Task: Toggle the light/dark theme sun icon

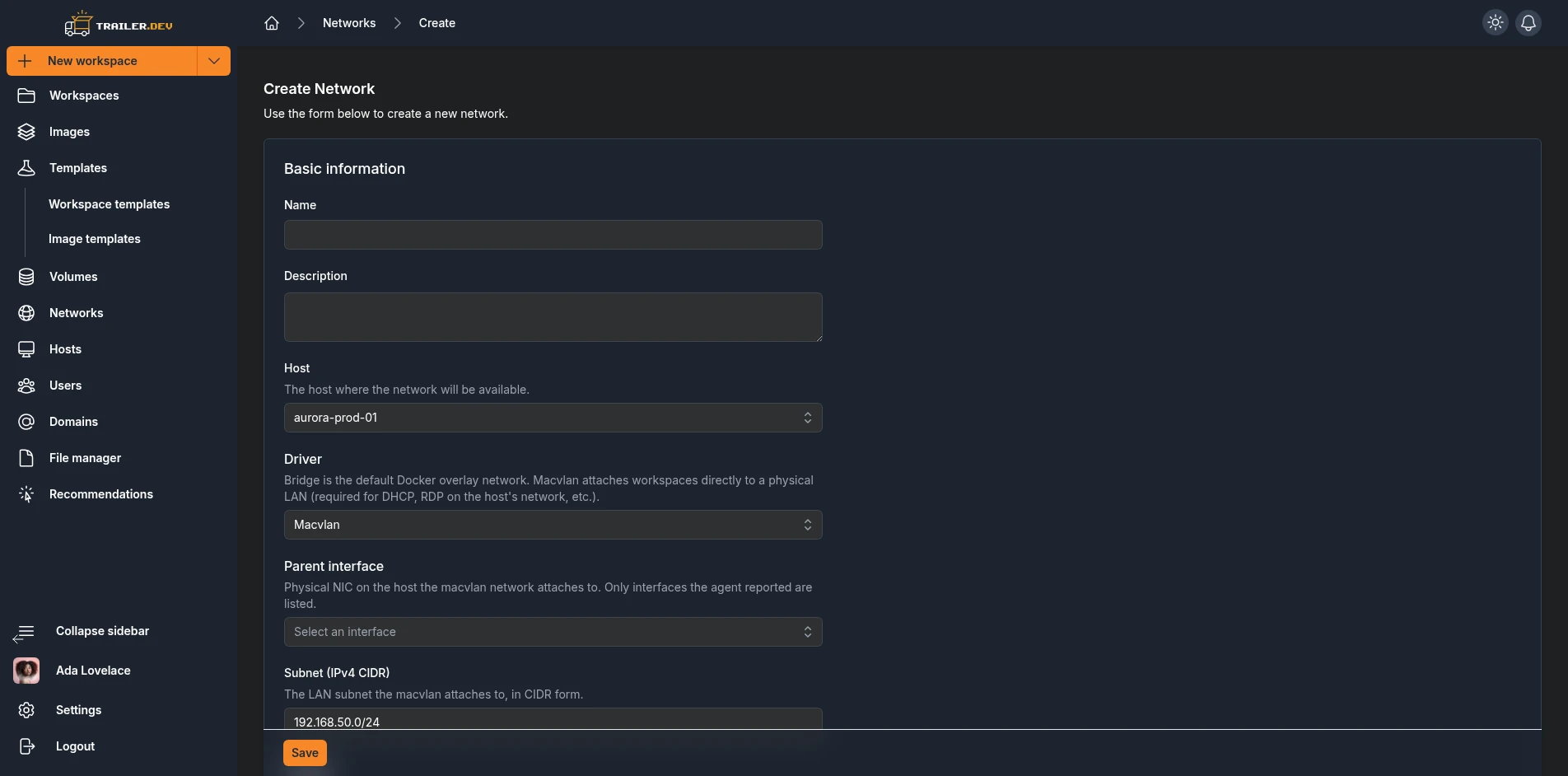Action: tap(1496, 23)
